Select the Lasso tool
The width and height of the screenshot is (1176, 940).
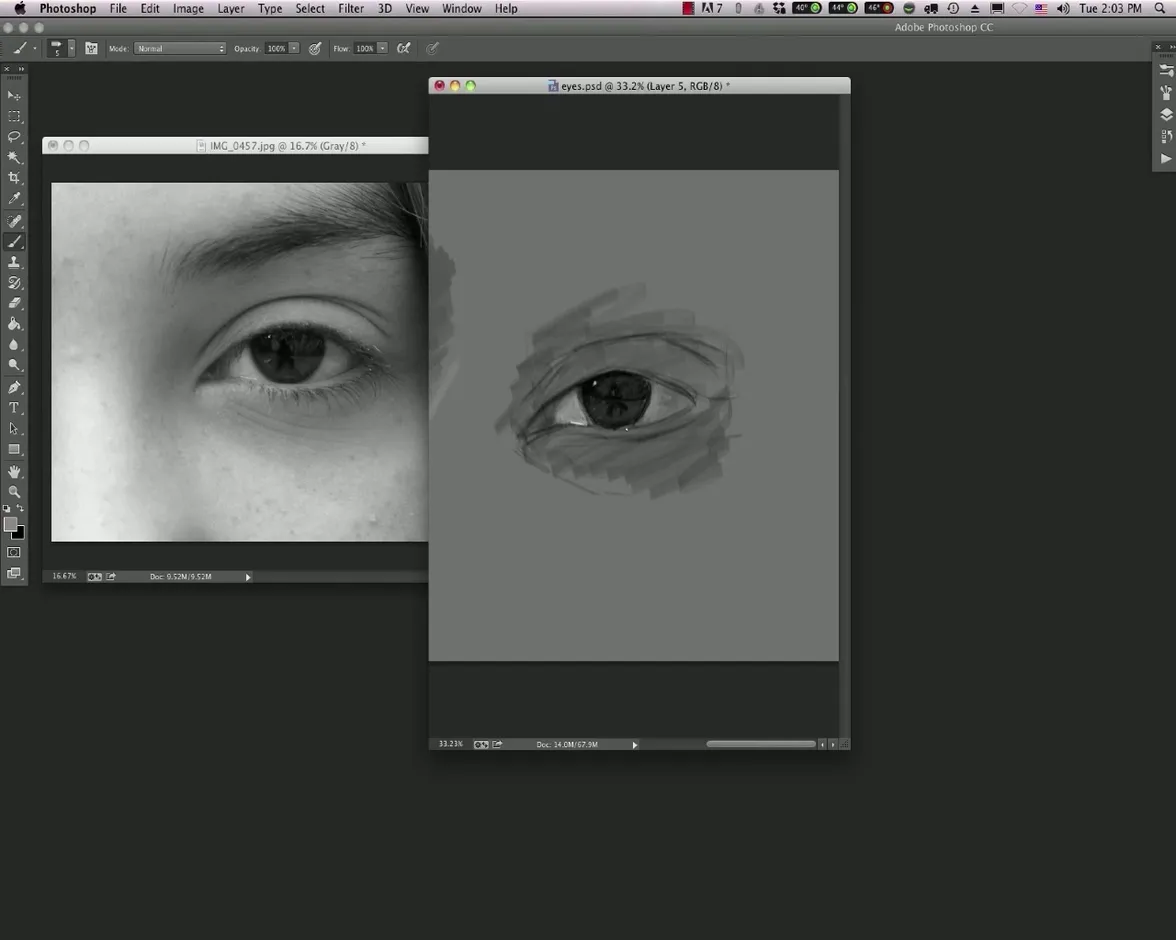click(x=14, y=136)
